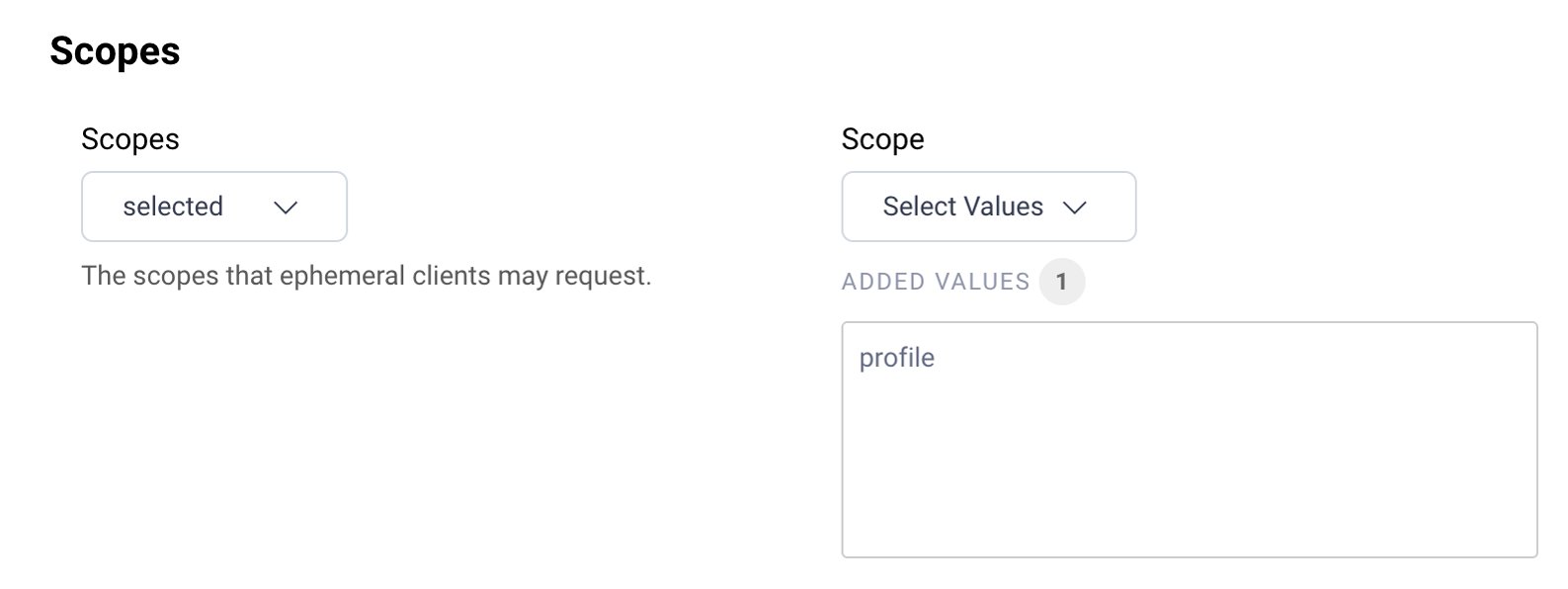Click the ADDED VALUES label

935,281
